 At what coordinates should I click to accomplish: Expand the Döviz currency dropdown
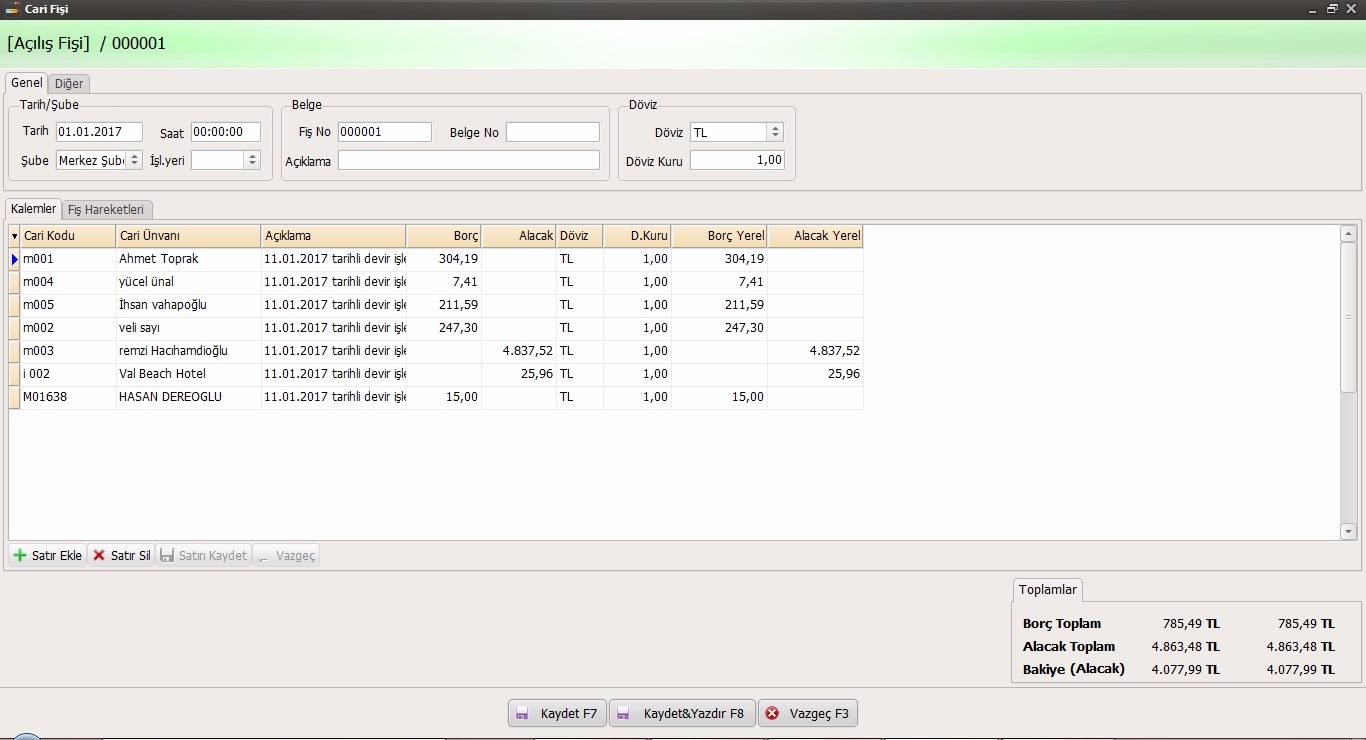point(775,132)
